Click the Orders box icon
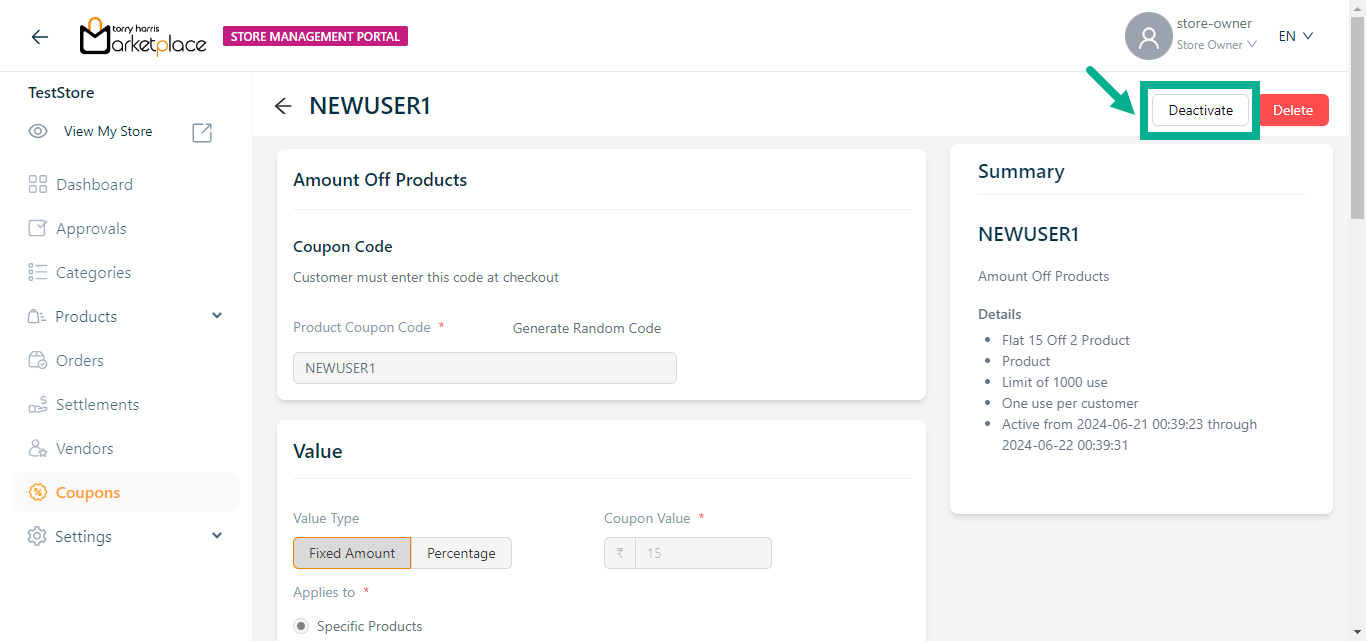This screenshot has height=641, width=1366. point(38,360)
